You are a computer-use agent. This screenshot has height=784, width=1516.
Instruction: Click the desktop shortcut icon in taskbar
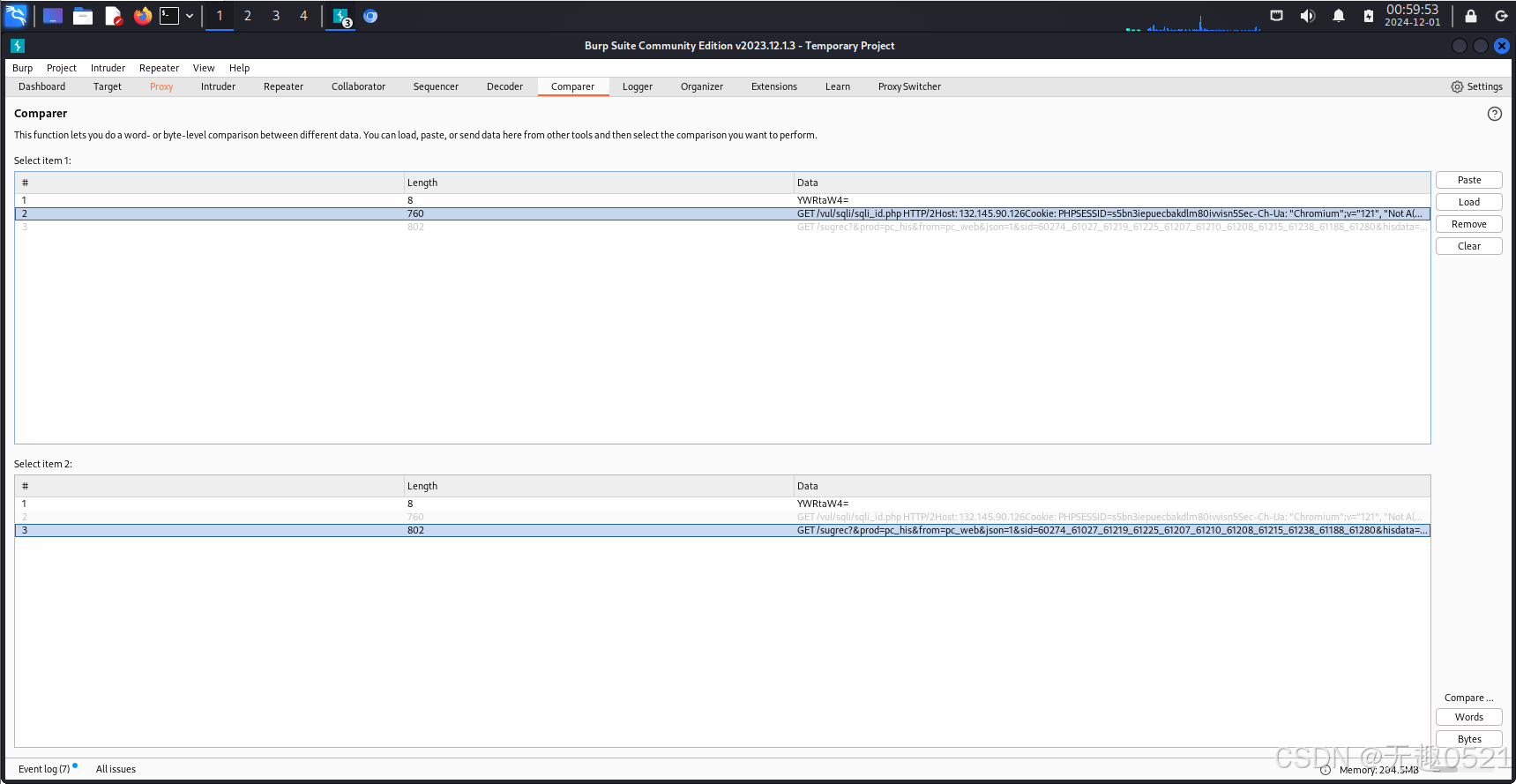(53, 16)
